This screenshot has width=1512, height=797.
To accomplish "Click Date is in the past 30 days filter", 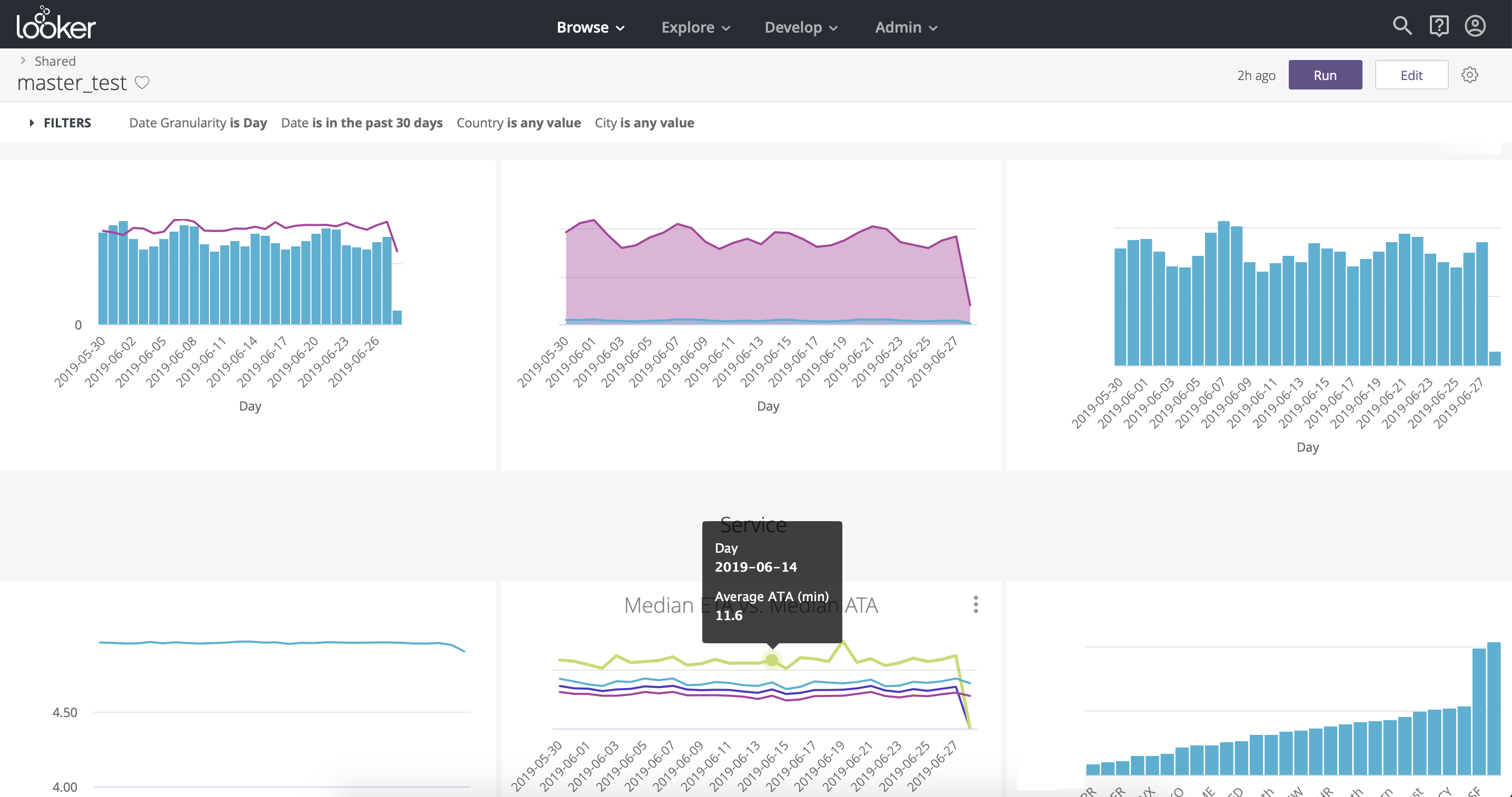I will coord(362,123).
